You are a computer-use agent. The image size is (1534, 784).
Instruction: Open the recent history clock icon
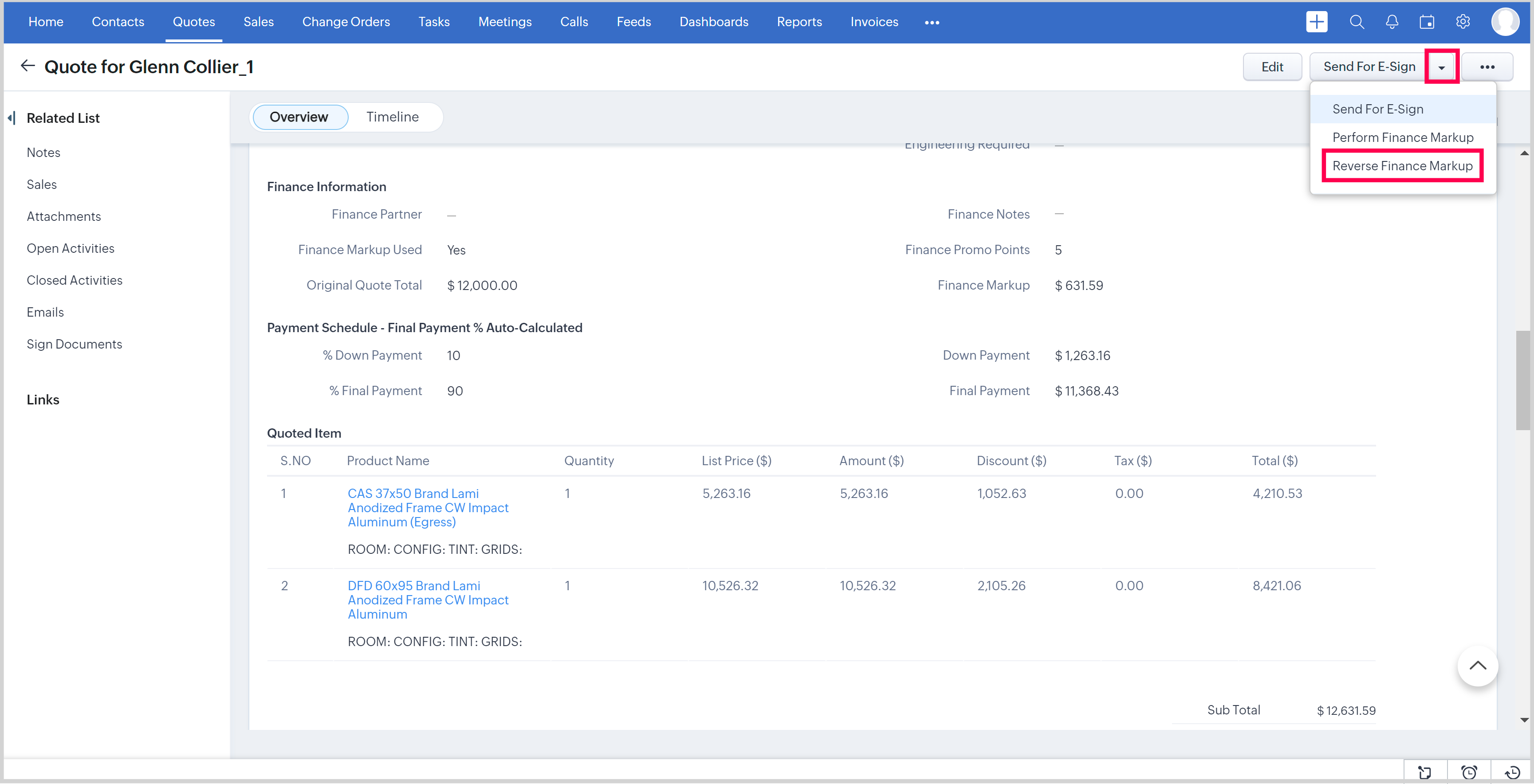point(1512,772)
